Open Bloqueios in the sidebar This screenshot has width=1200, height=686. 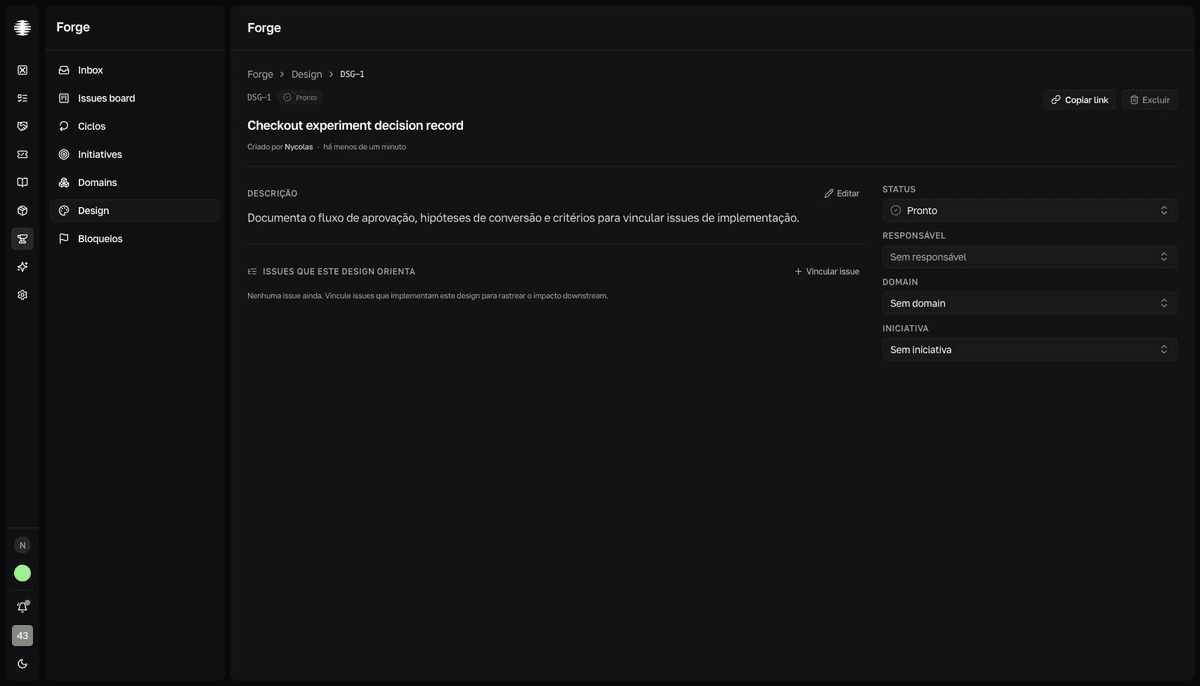pos(135,238)
